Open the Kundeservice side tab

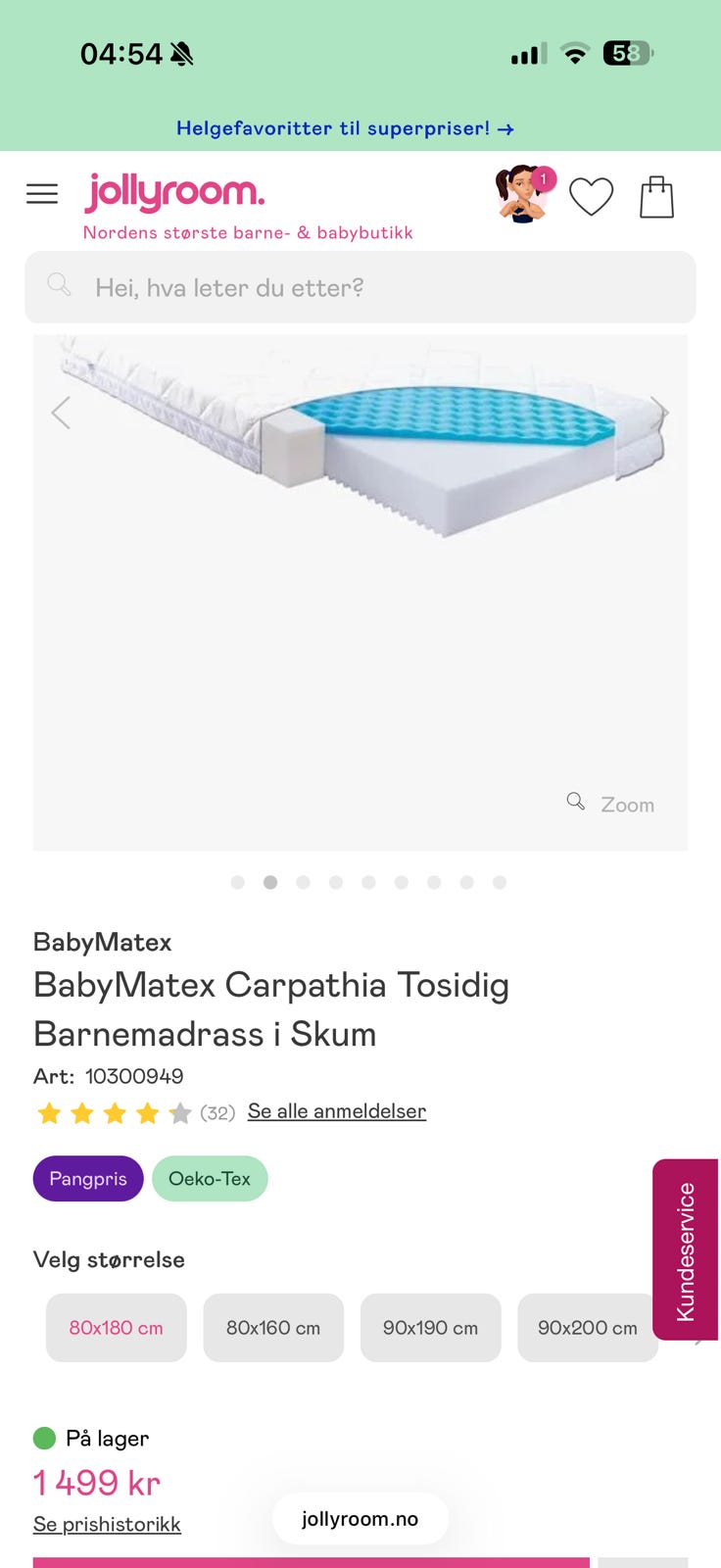(x=686, y=1249)
